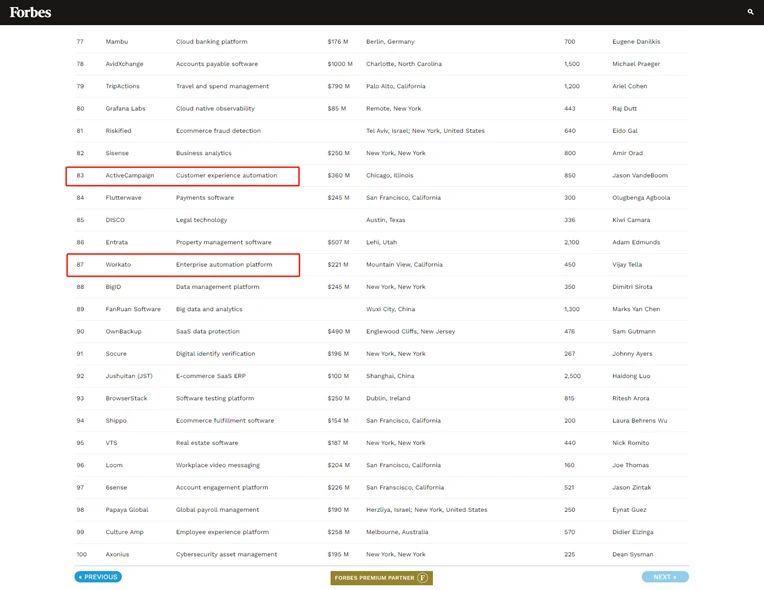Image resolution: width=764 pixels, height=590 pixels.
Task: Select the TripActions company name
Action: 122,86
